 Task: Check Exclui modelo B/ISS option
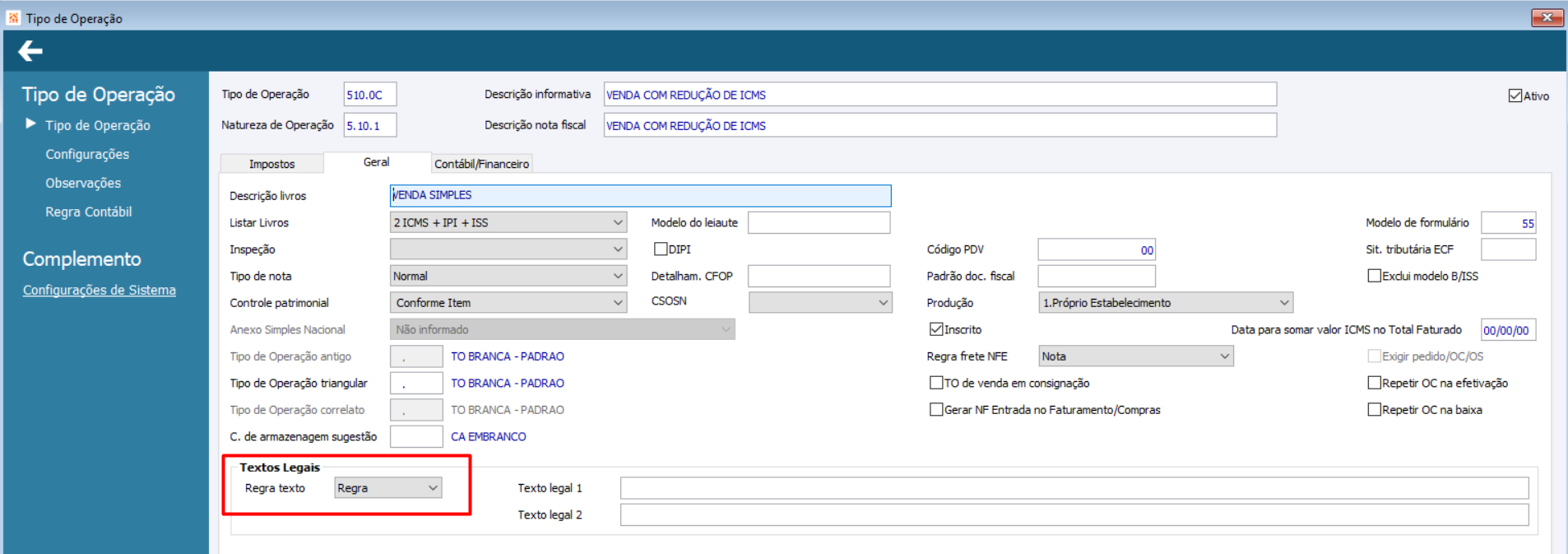tap(1374, 276)
